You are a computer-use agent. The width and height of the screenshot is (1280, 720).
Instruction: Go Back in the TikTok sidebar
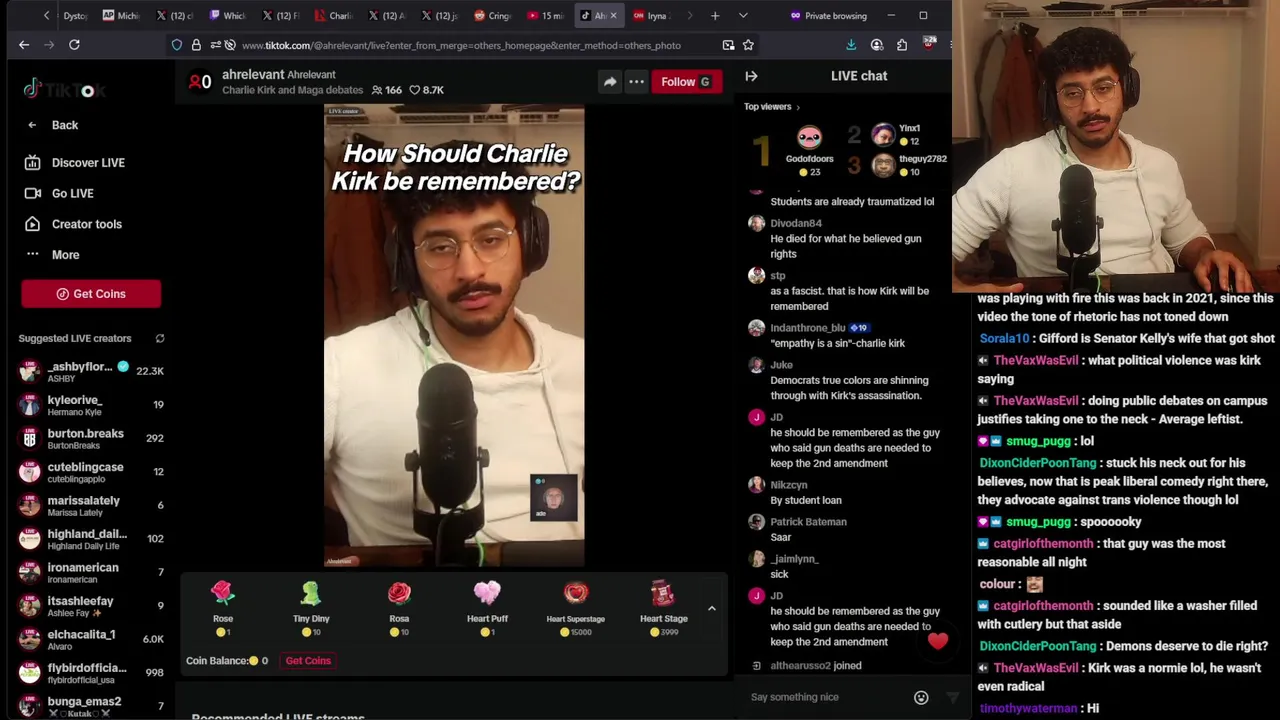pos(52,125)
